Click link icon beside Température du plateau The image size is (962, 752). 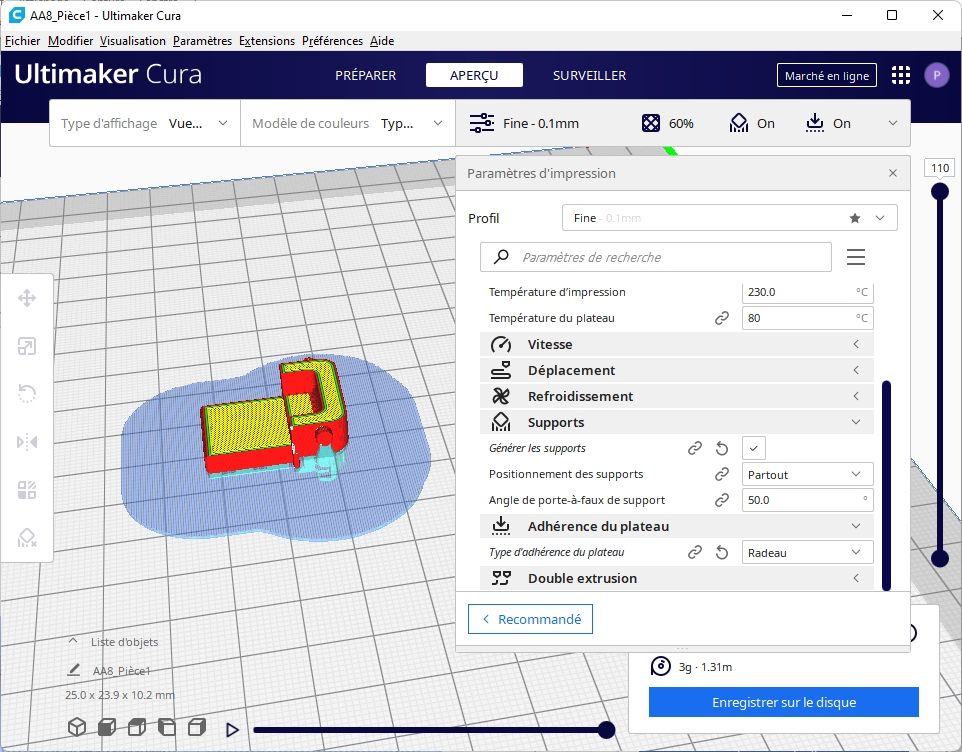[721, 318]
